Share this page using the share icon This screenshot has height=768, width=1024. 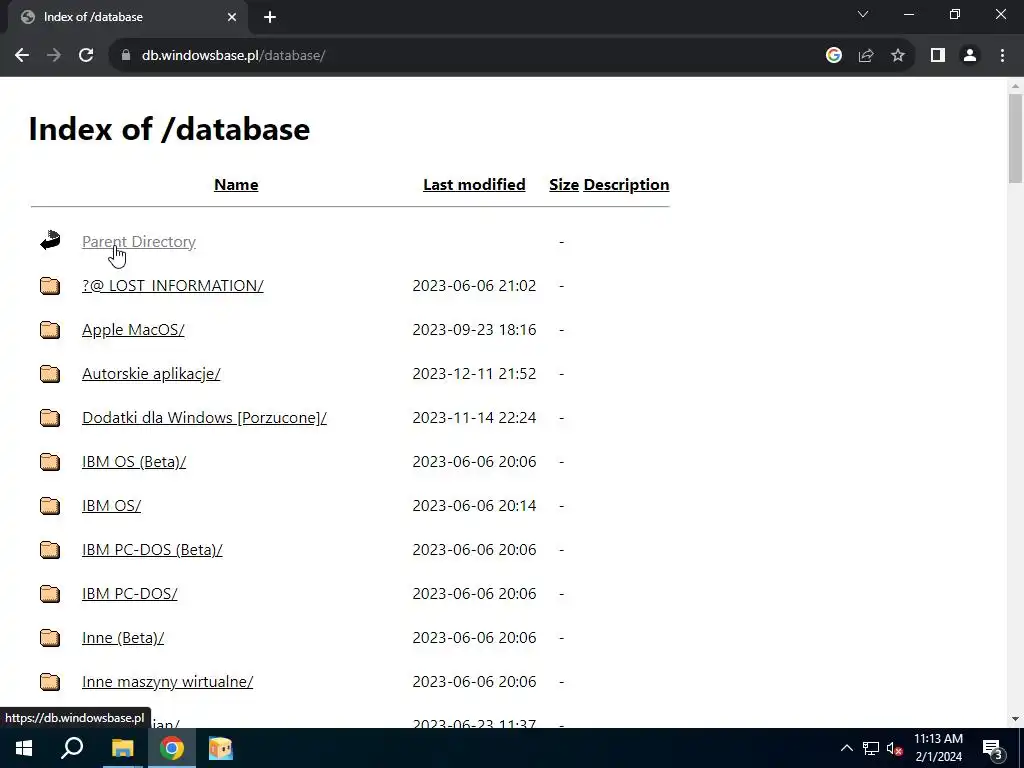[x=866, y=56]
